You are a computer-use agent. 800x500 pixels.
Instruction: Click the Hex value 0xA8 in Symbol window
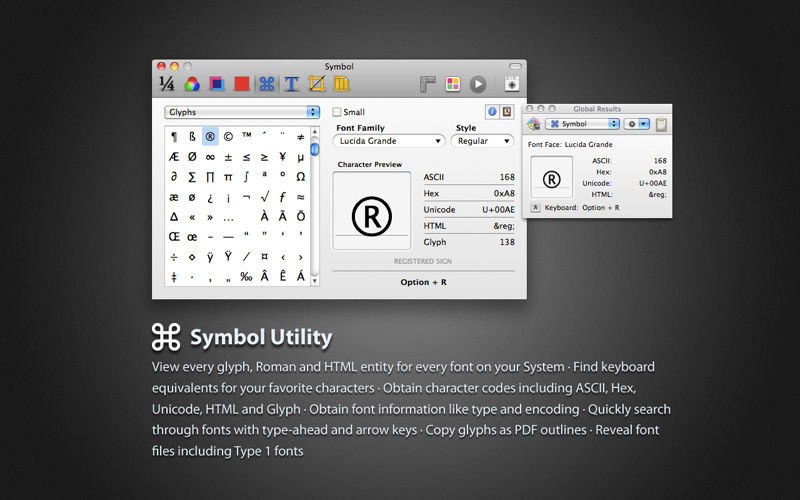pos(504,193)
